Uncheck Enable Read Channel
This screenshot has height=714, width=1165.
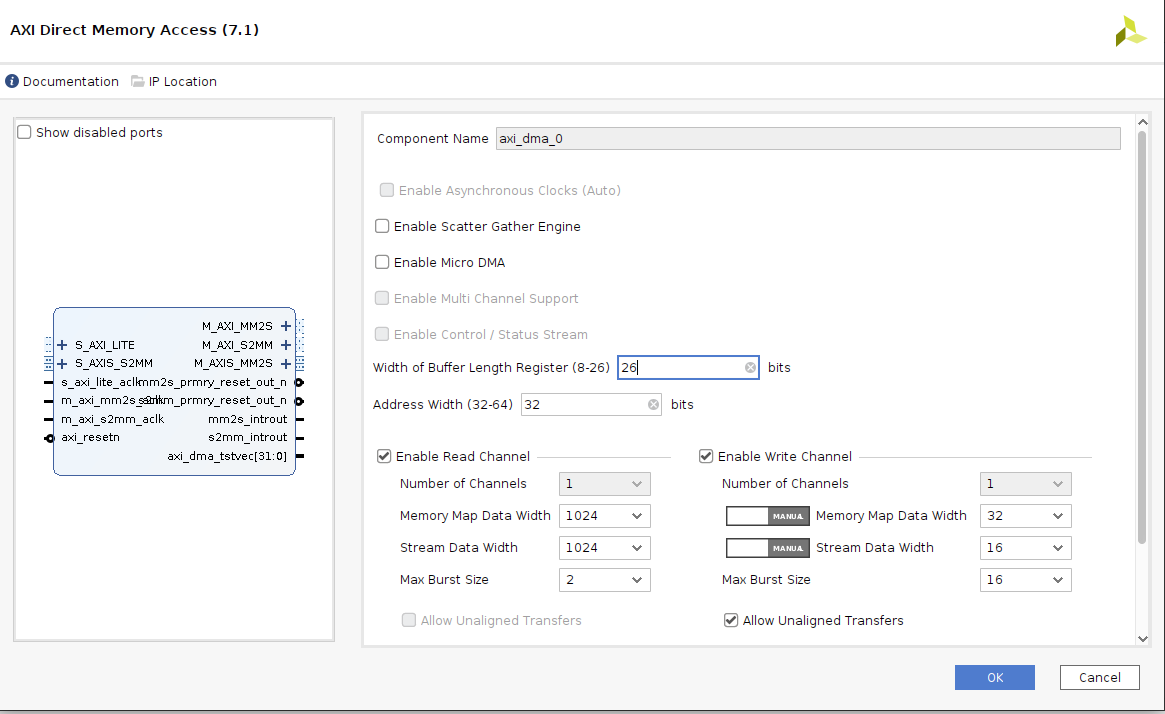(x=384, y=456)
